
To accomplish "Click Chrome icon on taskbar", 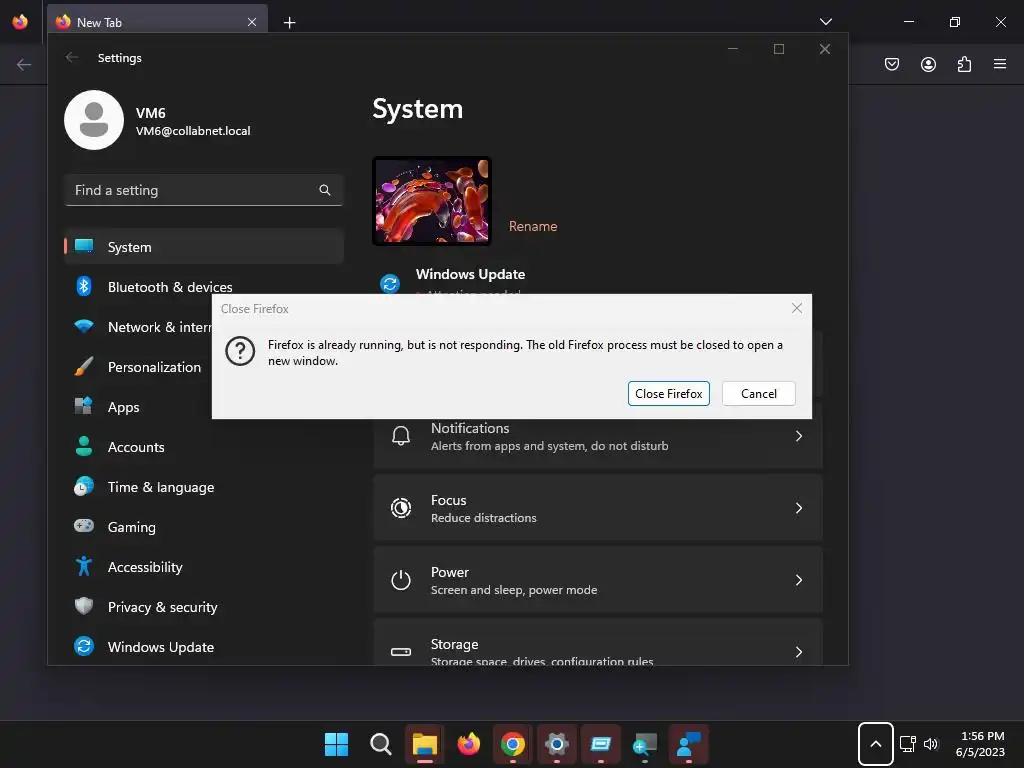I will click(x=513, y=744).
